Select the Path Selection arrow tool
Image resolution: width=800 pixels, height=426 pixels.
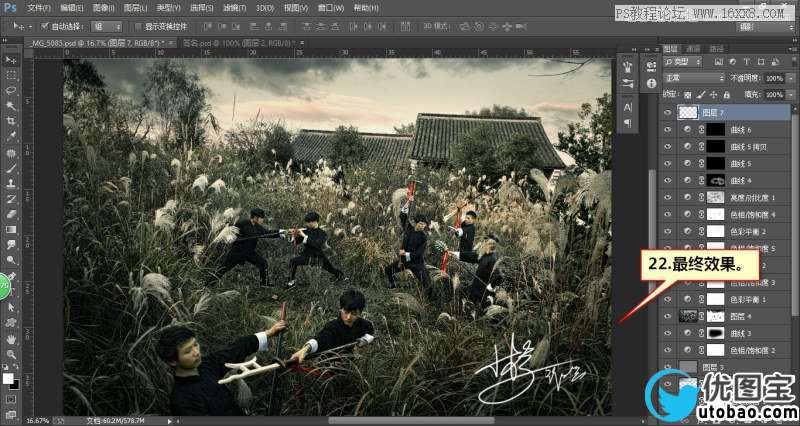pos(10,307)
